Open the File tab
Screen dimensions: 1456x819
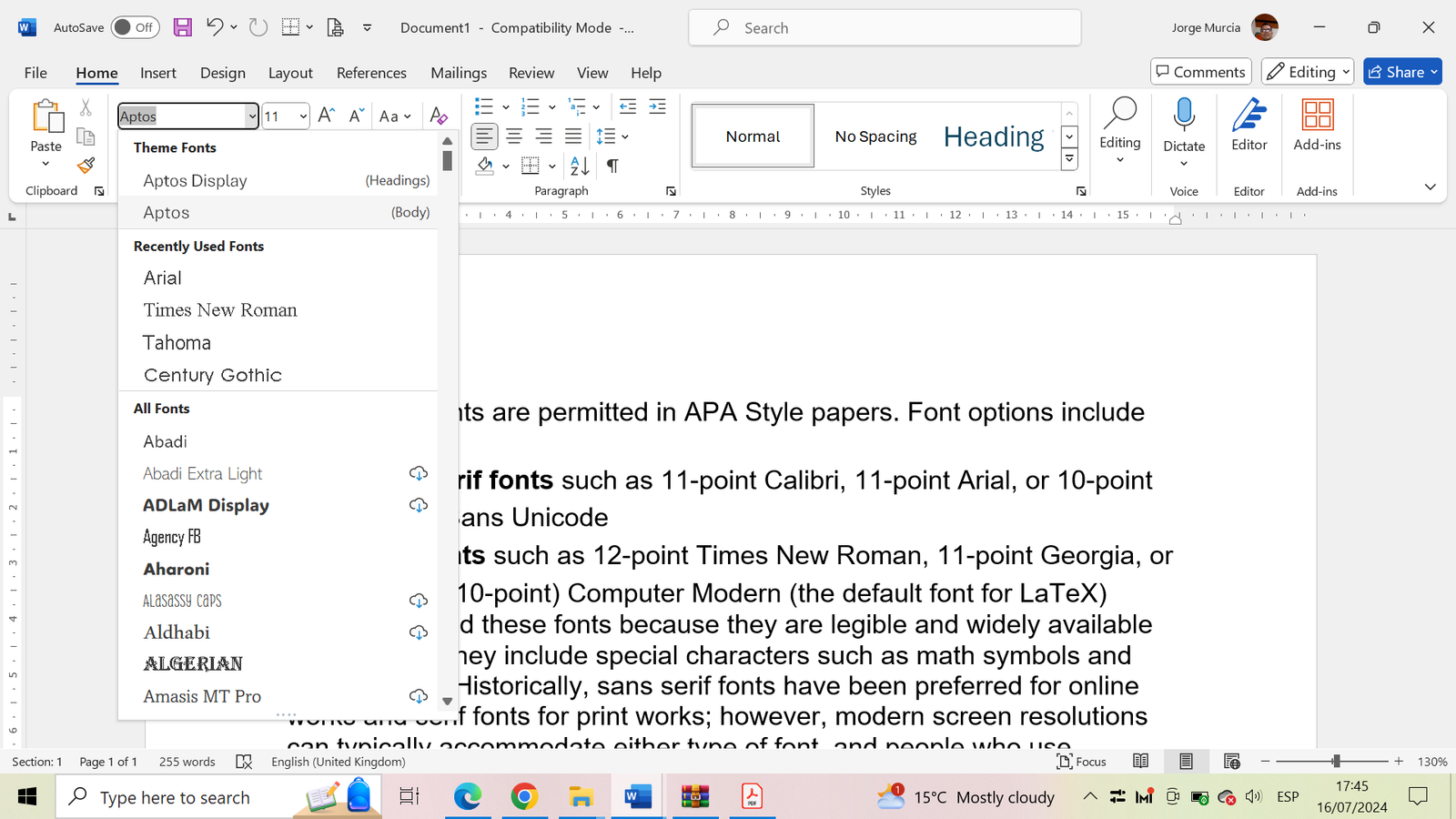[x=35, y=73]
